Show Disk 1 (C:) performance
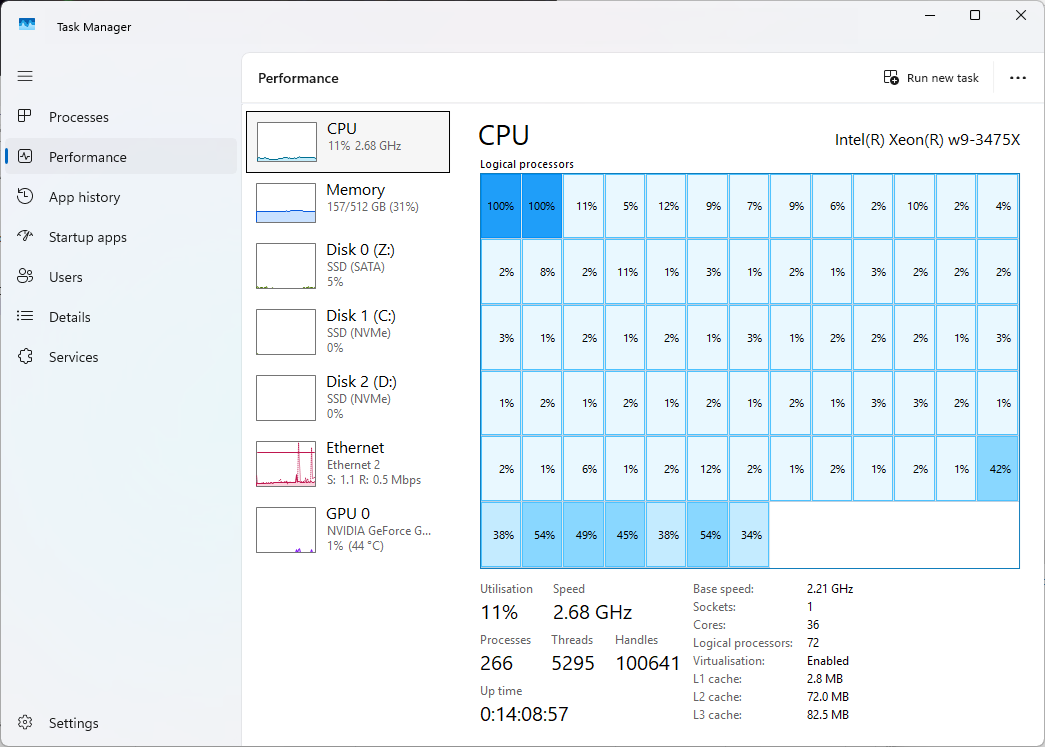 point(348,331)
